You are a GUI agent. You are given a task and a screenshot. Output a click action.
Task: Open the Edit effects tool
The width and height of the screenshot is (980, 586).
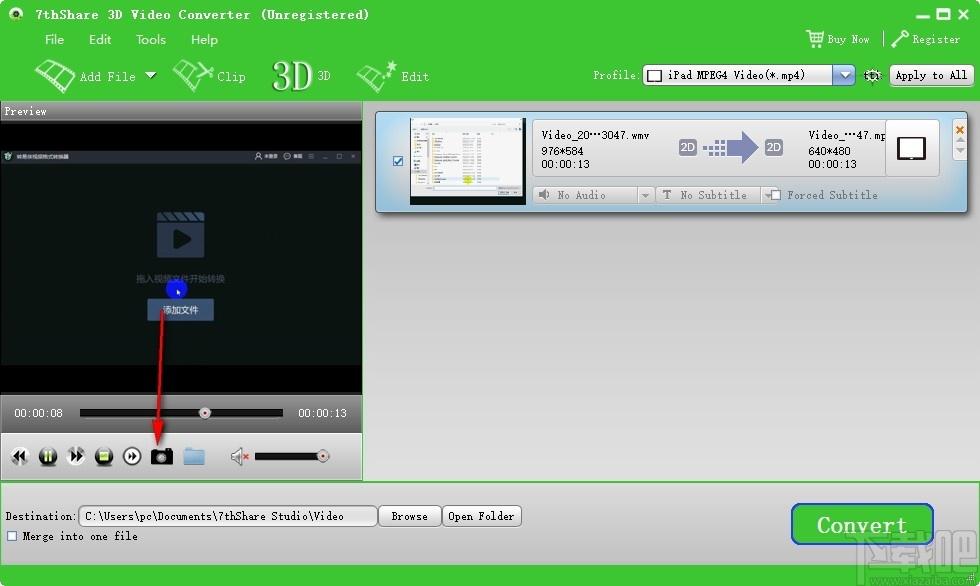pos(392,76)
